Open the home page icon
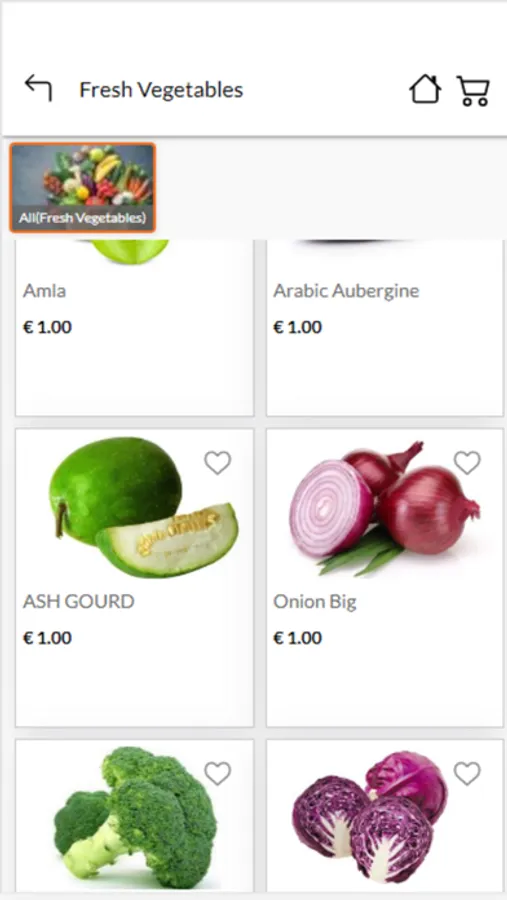This screenshot has height=900, width=507. pyautogui.click(x=425, y=90)
